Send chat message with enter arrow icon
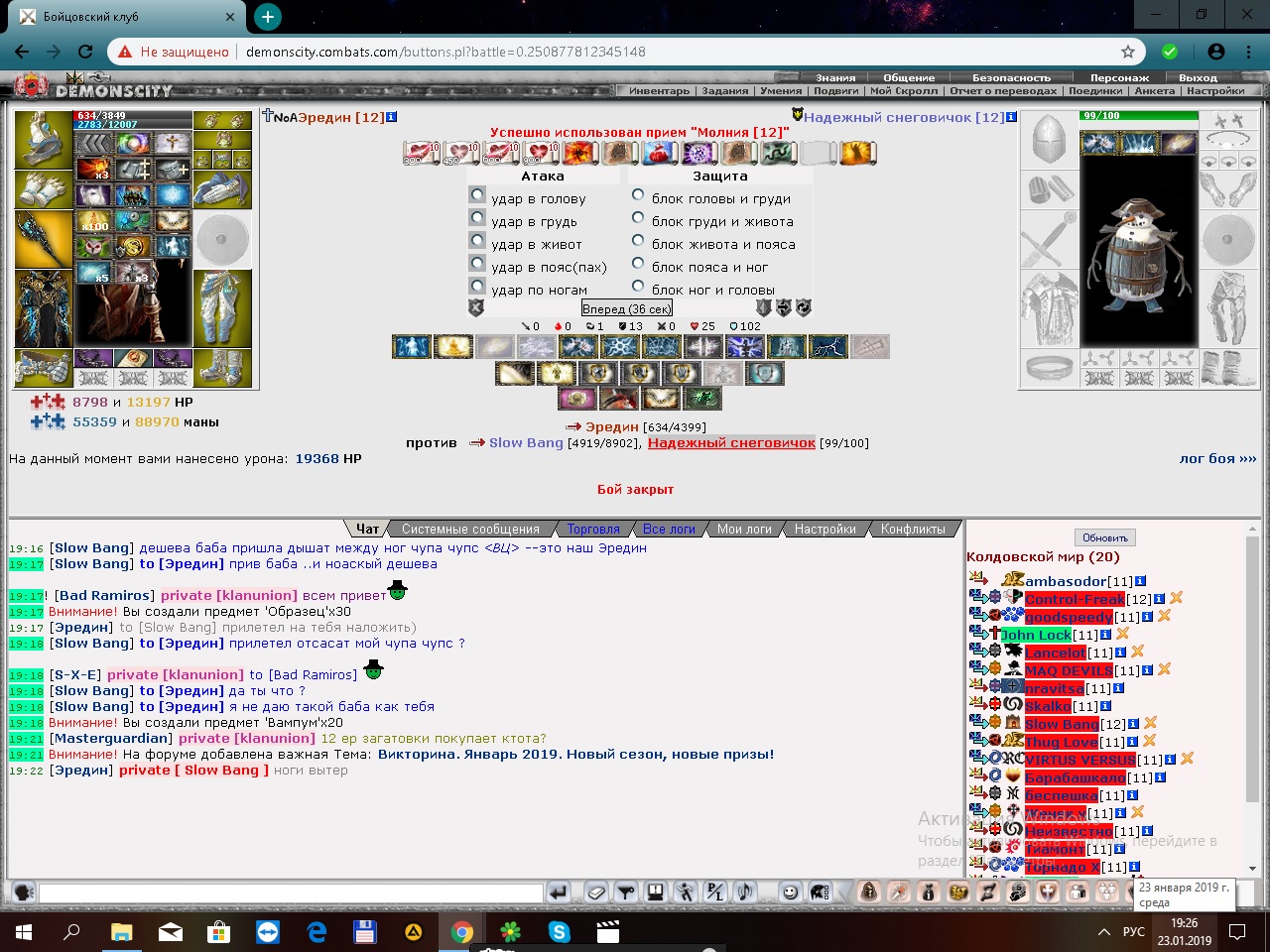The image size is (1270, 952). coord(558,892)
